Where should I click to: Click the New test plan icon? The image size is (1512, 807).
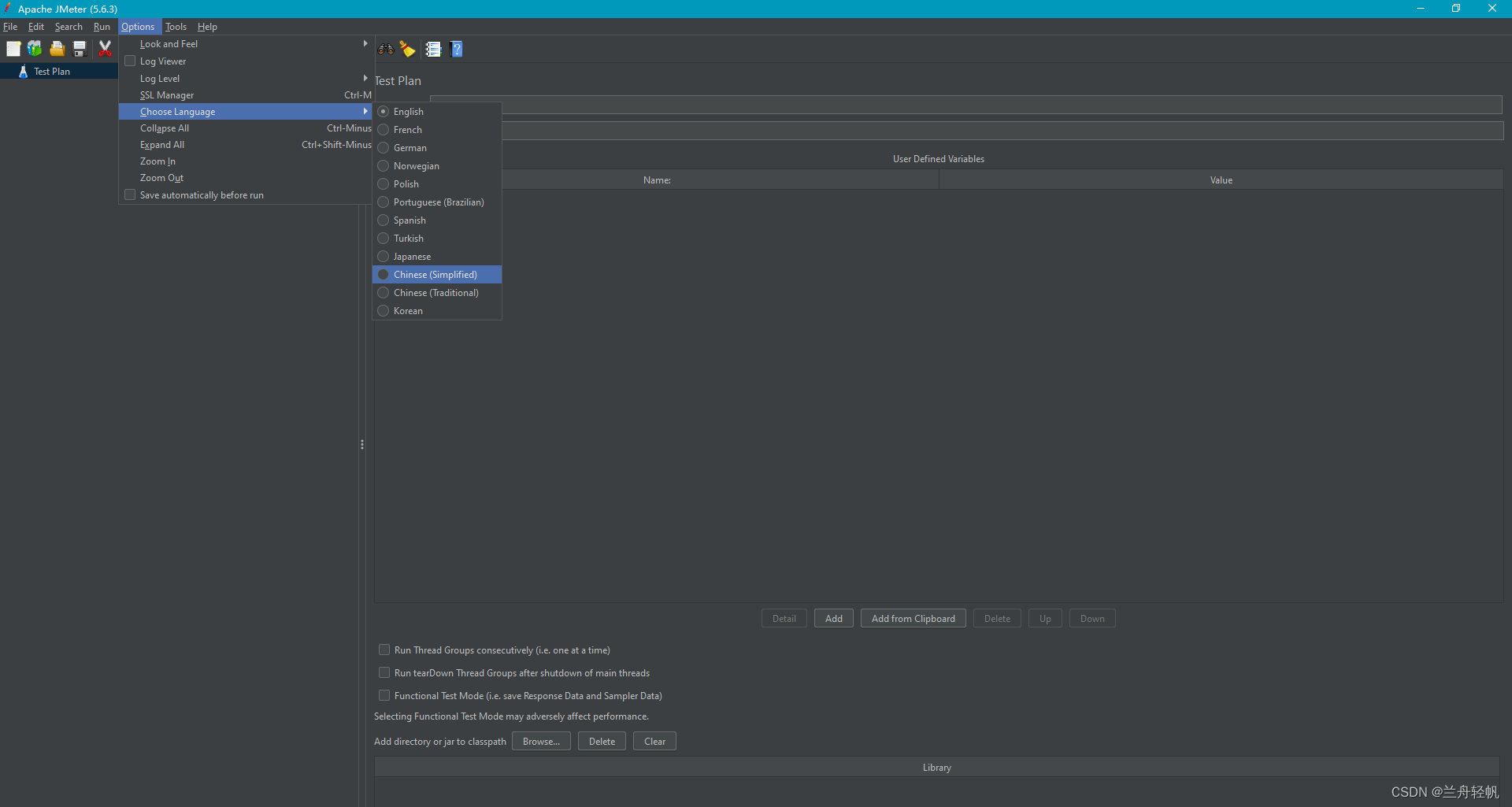13,49
